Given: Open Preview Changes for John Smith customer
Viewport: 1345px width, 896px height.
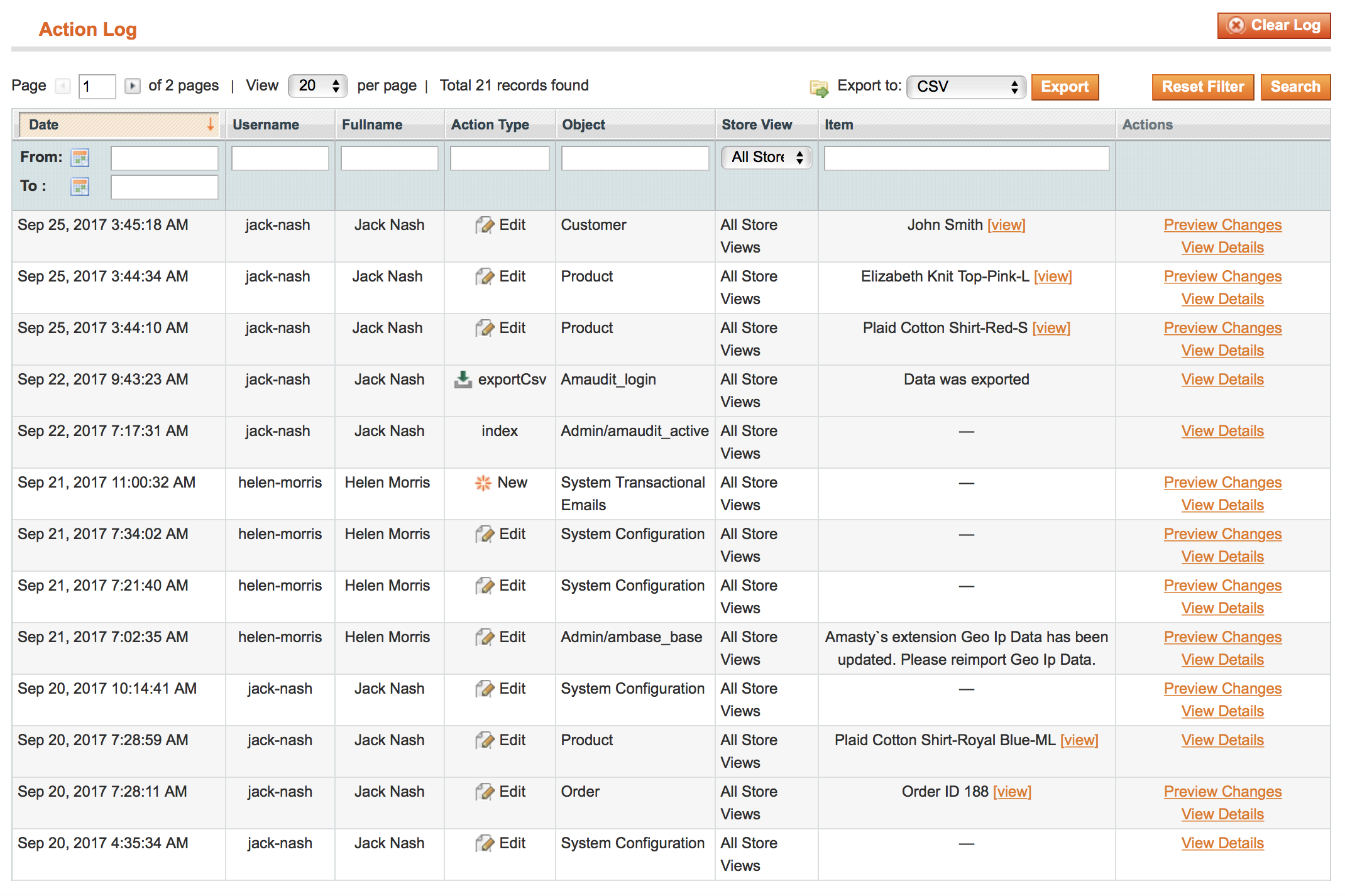Looking at the screenshot, I should tap(1222, 225).
